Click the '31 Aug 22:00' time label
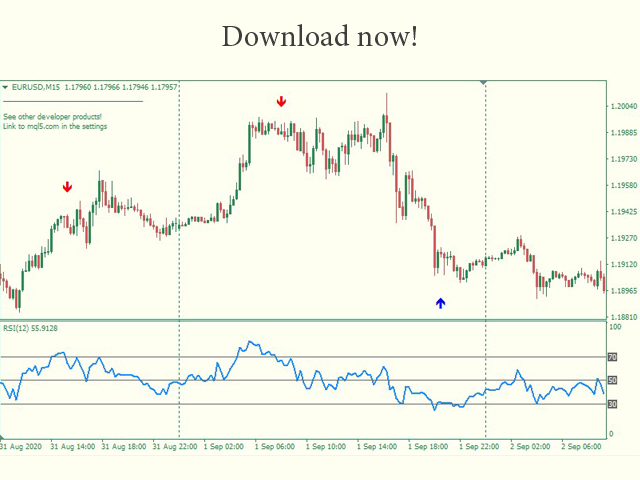 173,447
